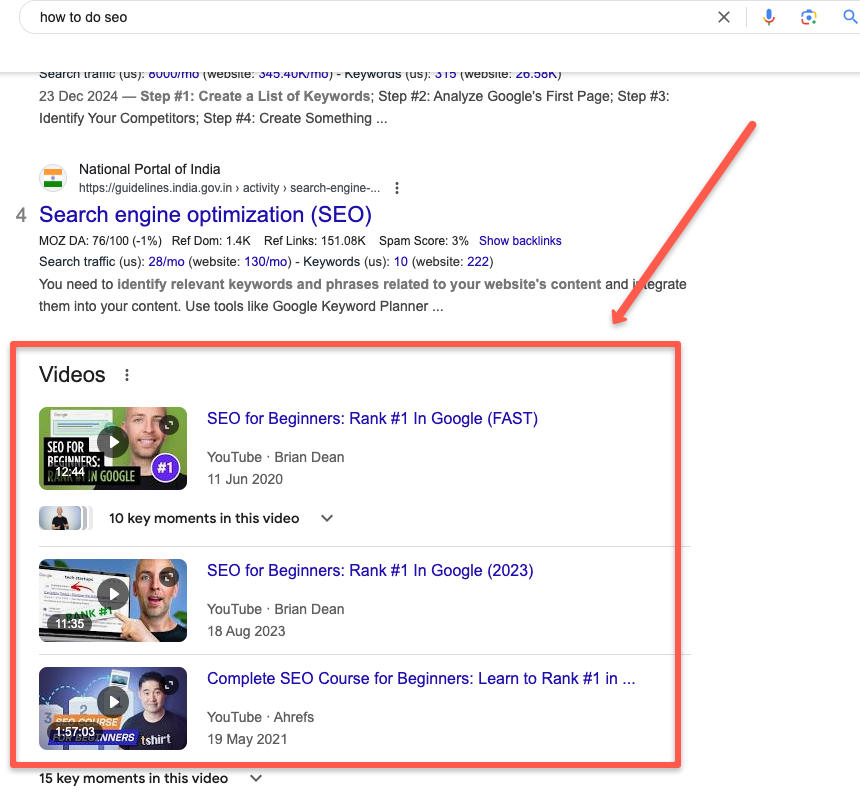Activate the voice search microphone
Image resolution: width=860 pixels, height=802 pixels.
[x=768, y=17]
